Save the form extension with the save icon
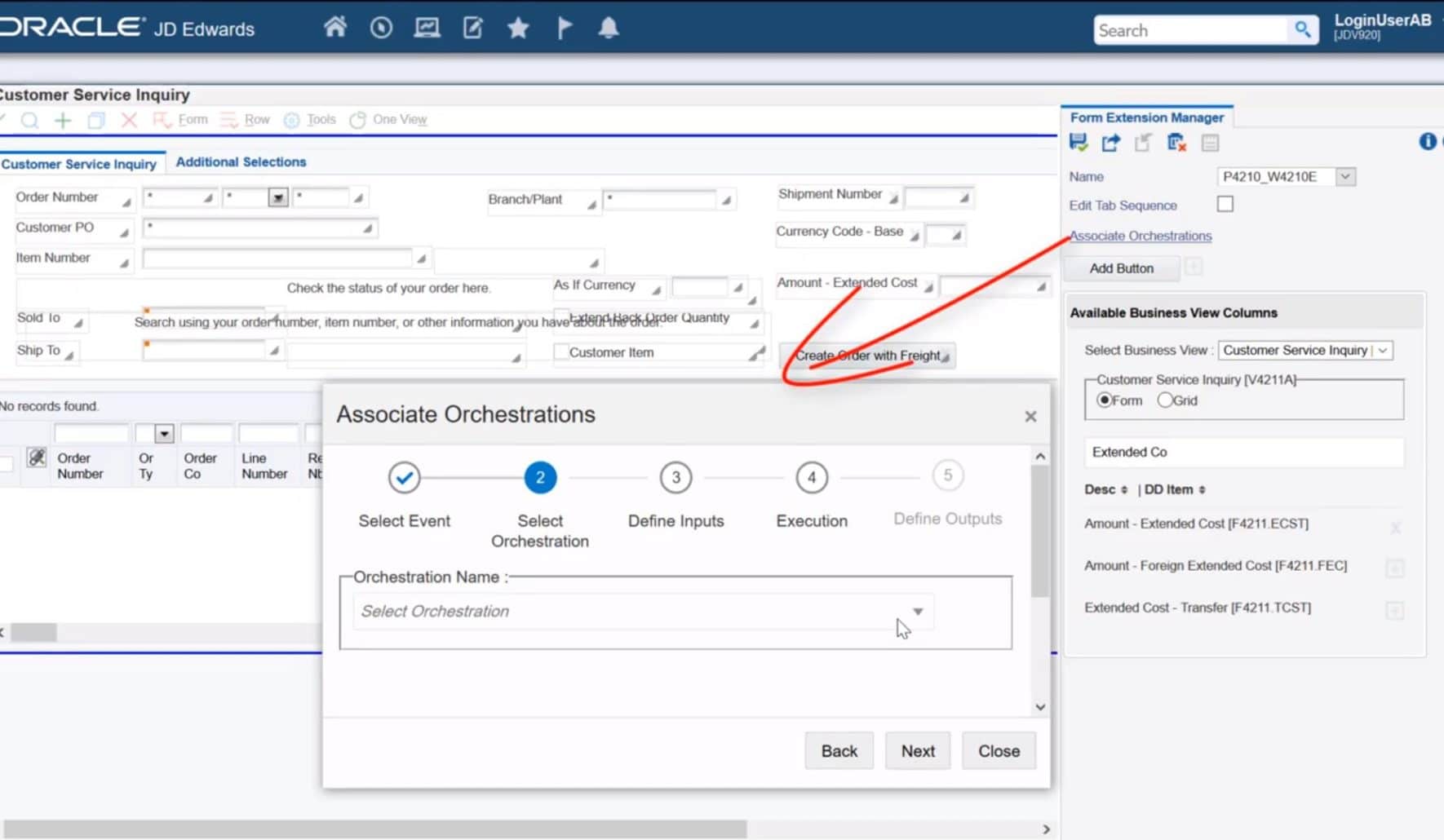Image resolution: width=1444 pixels, height=840 pixels. coord(1079,143)
